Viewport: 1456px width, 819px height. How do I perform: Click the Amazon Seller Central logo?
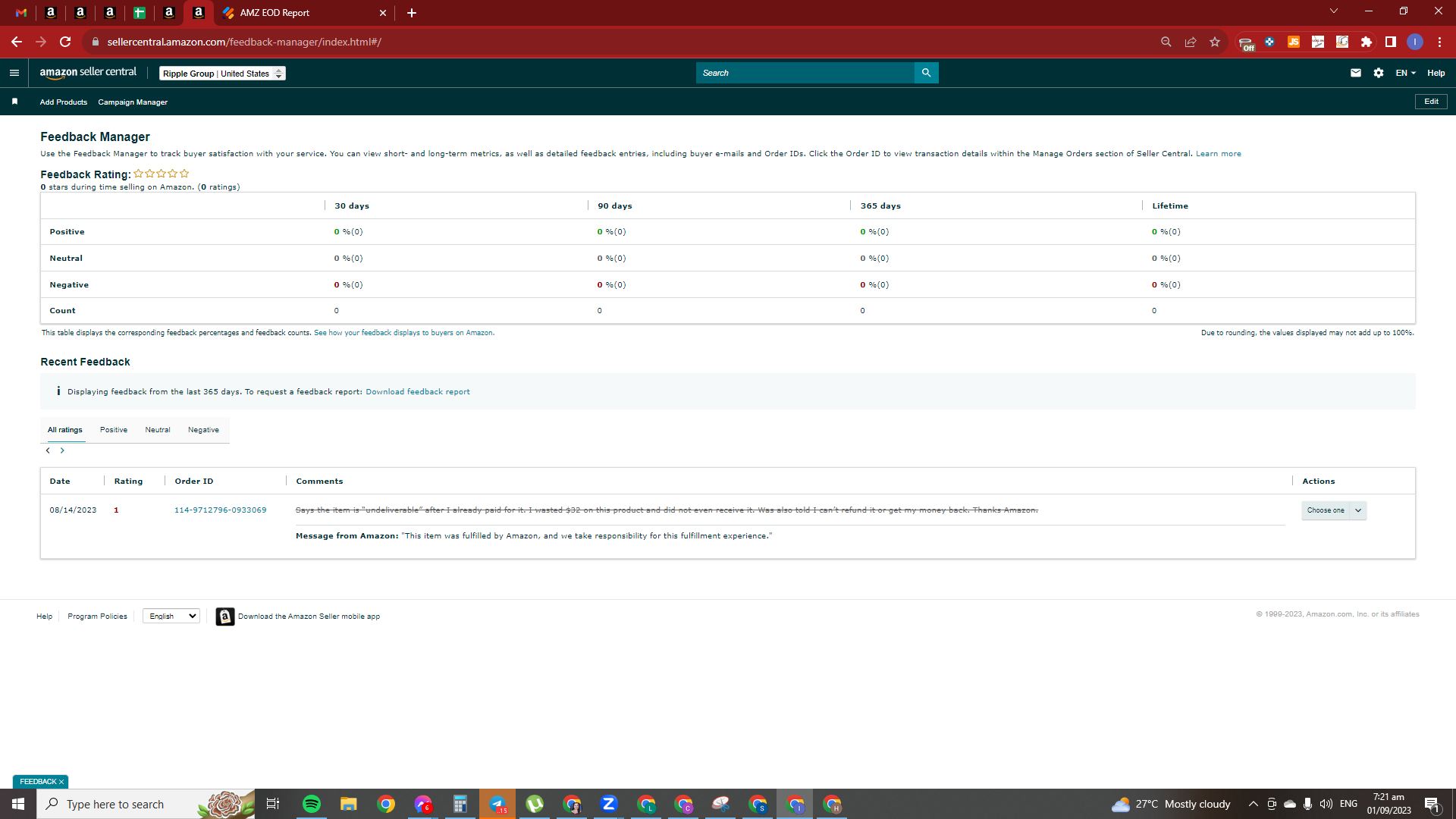(88, 72)
